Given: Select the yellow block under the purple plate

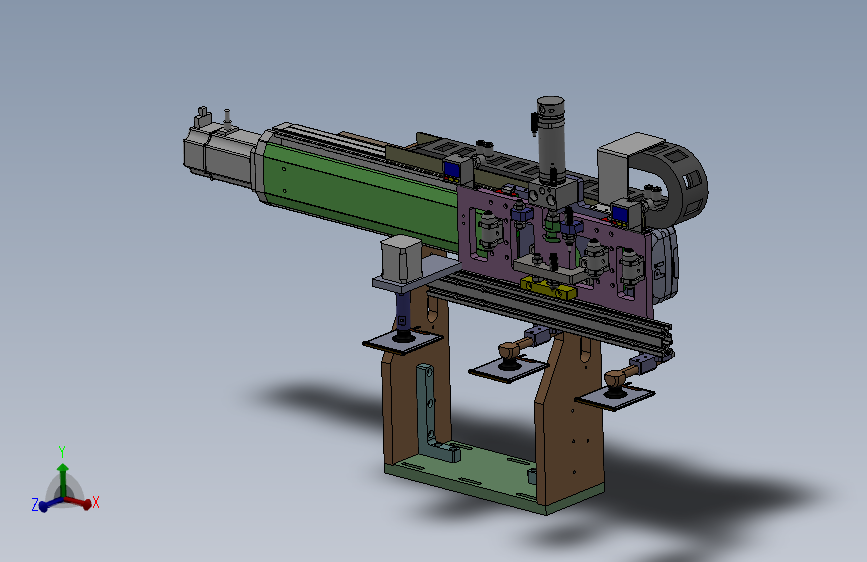Looking at the screenshot, I should tap(547, 288).
